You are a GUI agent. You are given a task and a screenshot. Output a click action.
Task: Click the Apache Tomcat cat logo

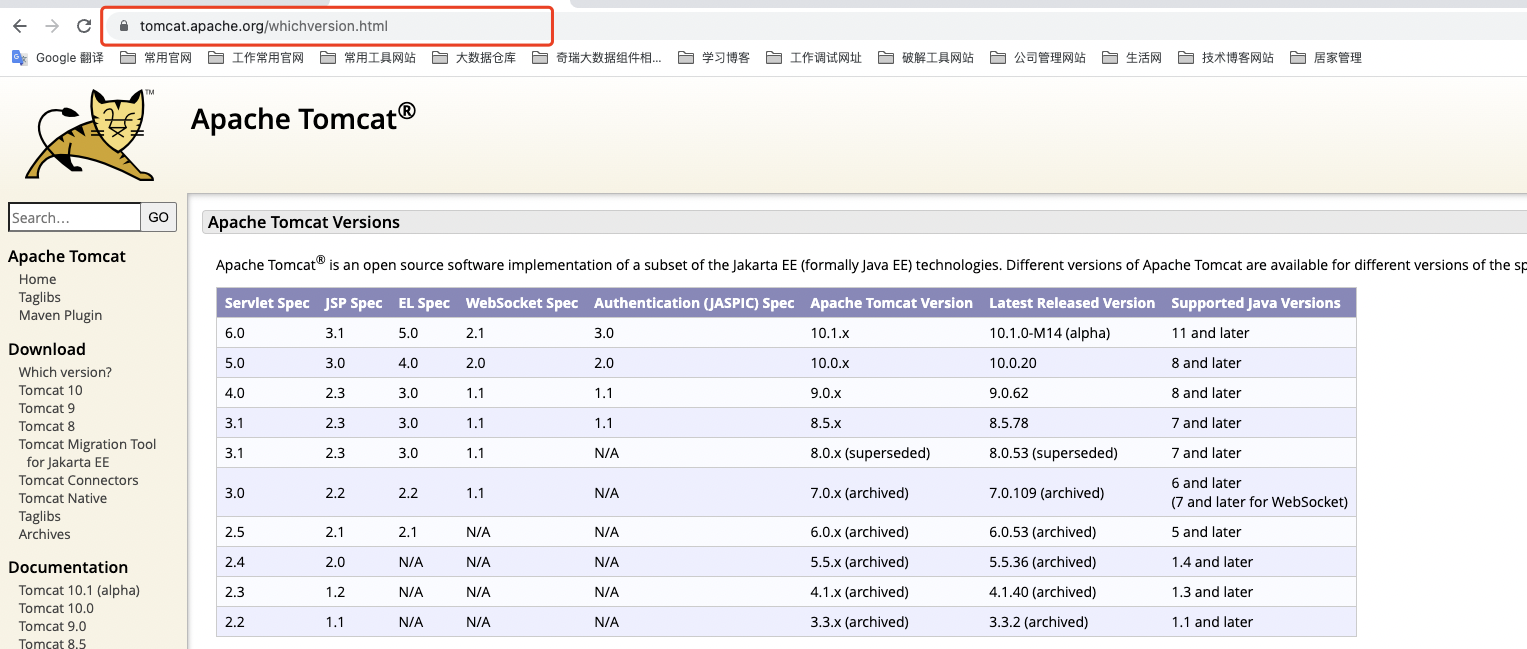click(x=90, y=135)
